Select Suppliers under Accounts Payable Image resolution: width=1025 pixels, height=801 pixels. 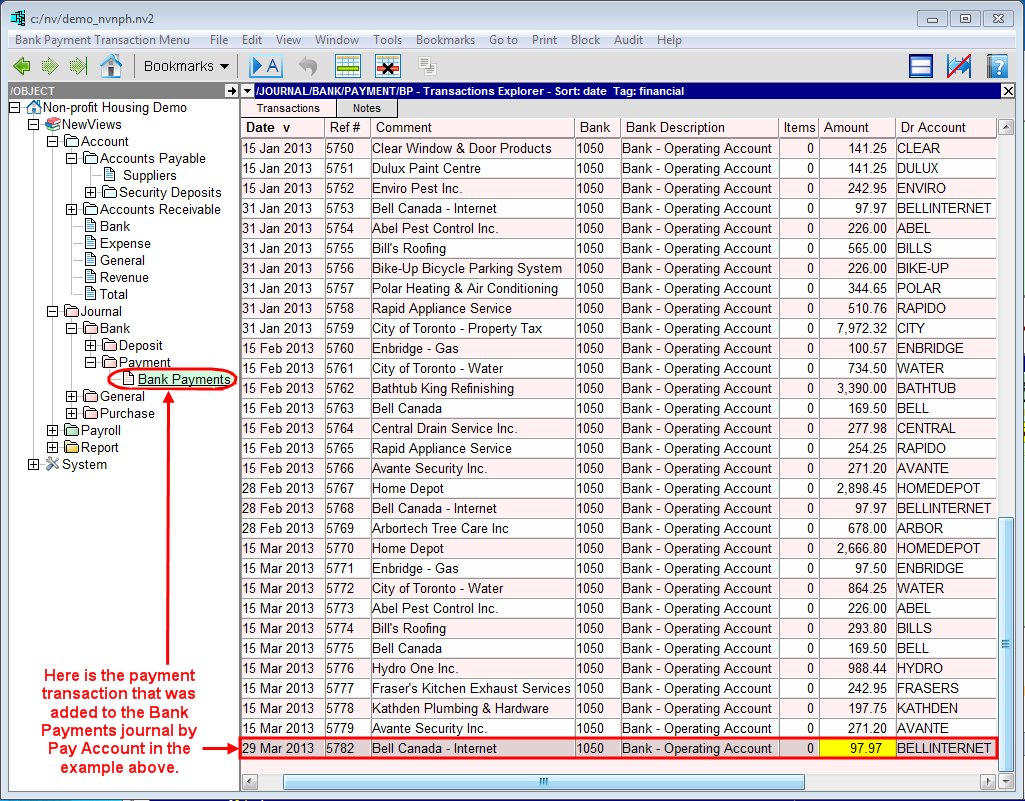[149, 176]
